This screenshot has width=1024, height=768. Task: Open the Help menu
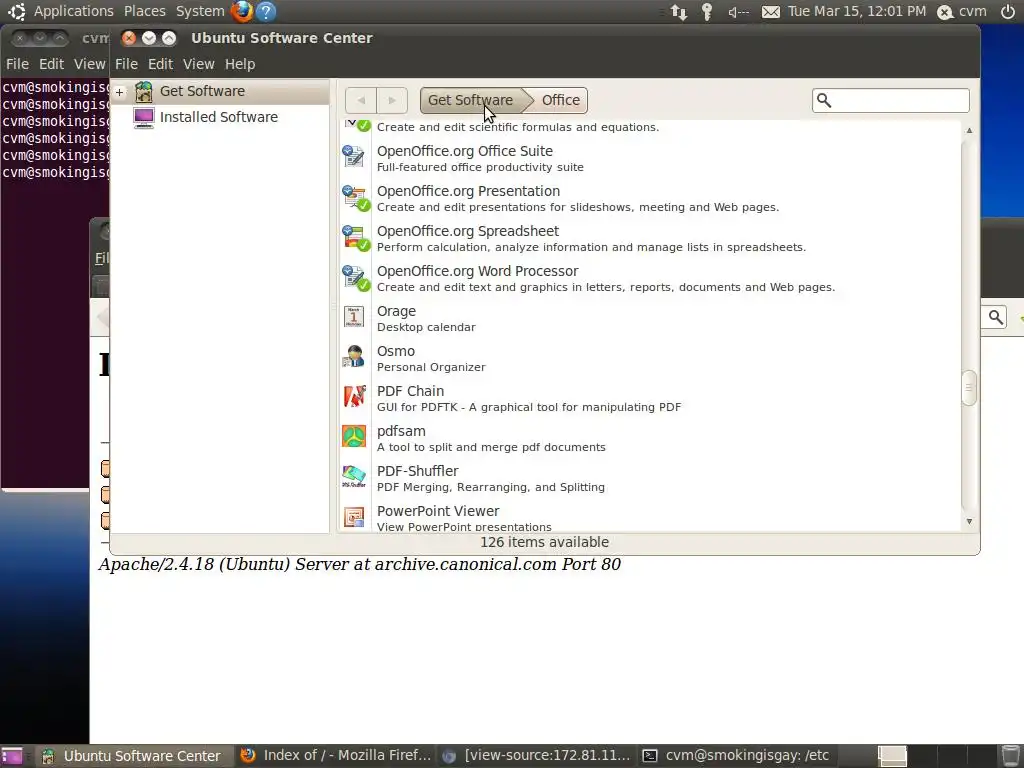pos(240,64)
